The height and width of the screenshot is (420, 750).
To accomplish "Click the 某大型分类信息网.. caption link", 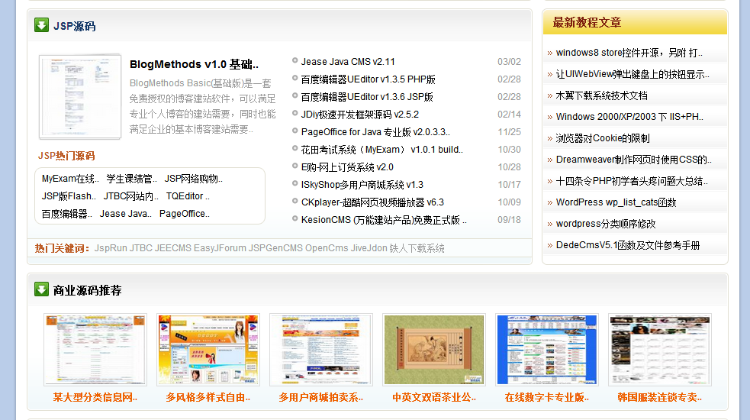I will (x=95, y=398).
